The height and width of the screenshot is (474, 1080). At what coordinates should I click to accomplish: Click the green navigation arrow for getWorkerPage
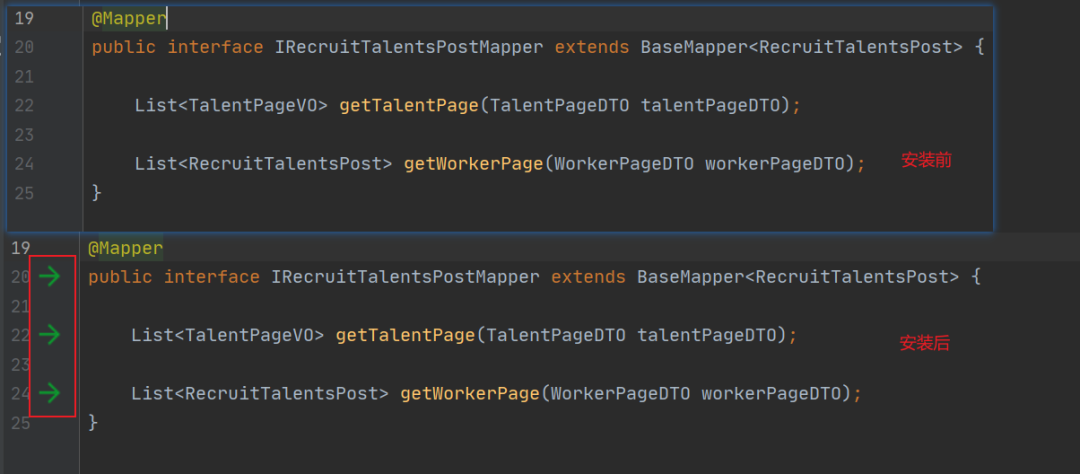[49, 393]
